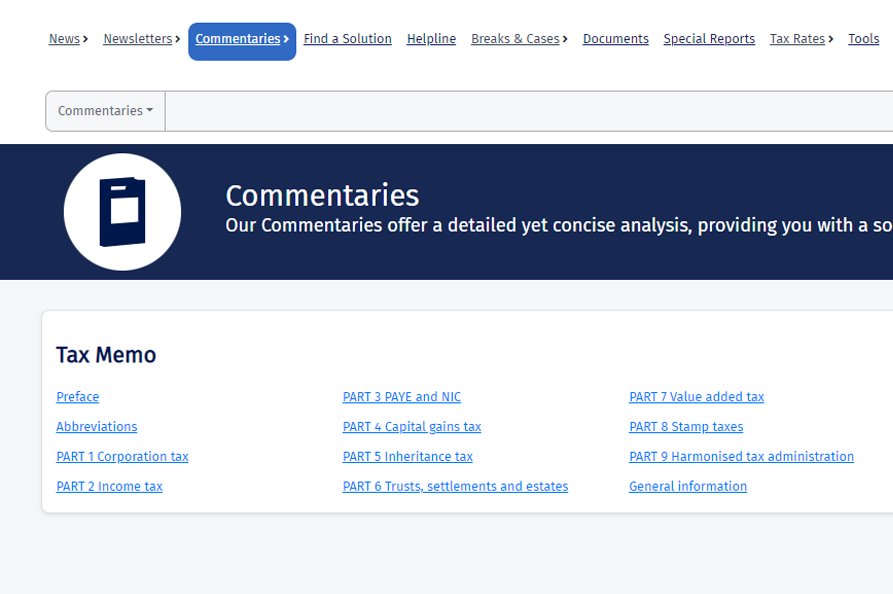
Task: Expand the Tax Rates menu
Action: [800, 39]
